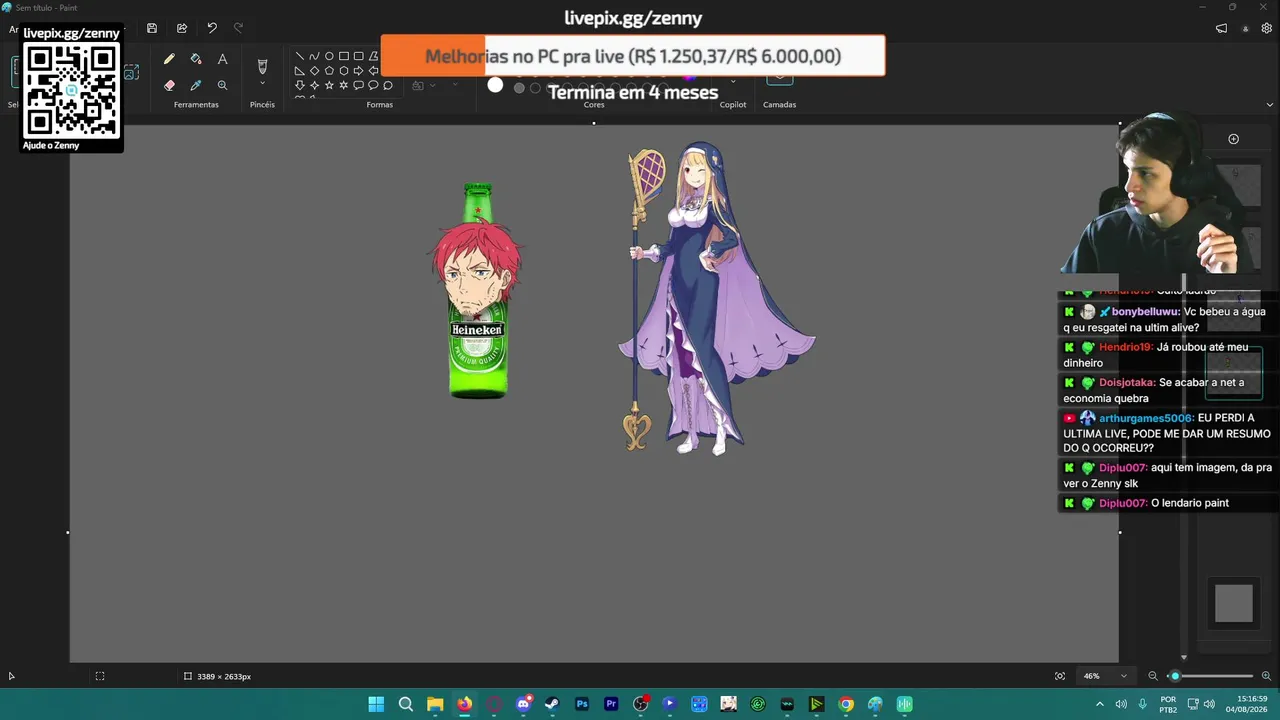Open Premiere Pro from taskbar
This screenshot has width=1280, height=720.
pyautogui.click(x=611, y=704)
